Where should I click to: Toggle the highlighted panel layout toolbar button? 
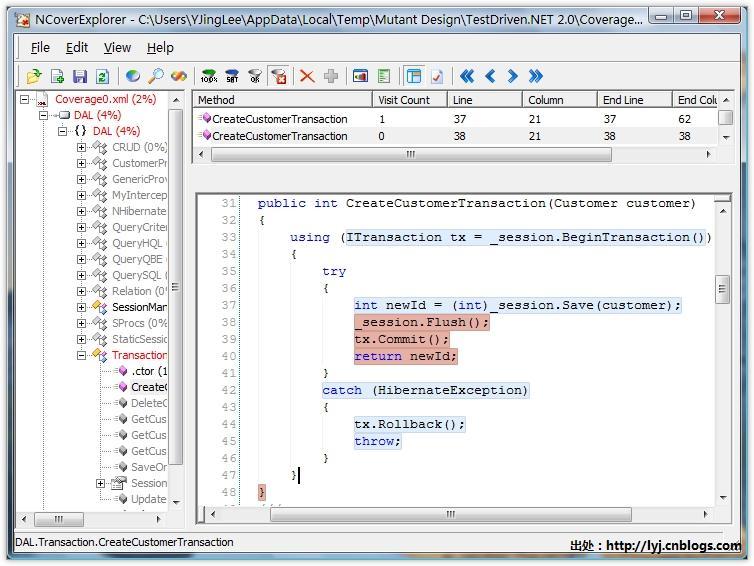coord(413,76)
